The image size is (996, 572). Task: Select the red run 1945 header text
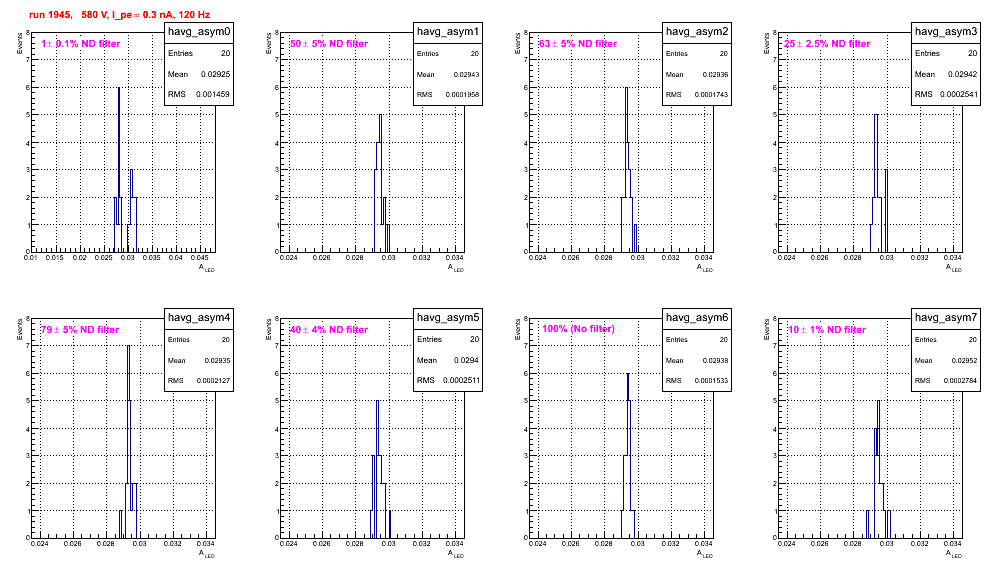click(119, 15)
